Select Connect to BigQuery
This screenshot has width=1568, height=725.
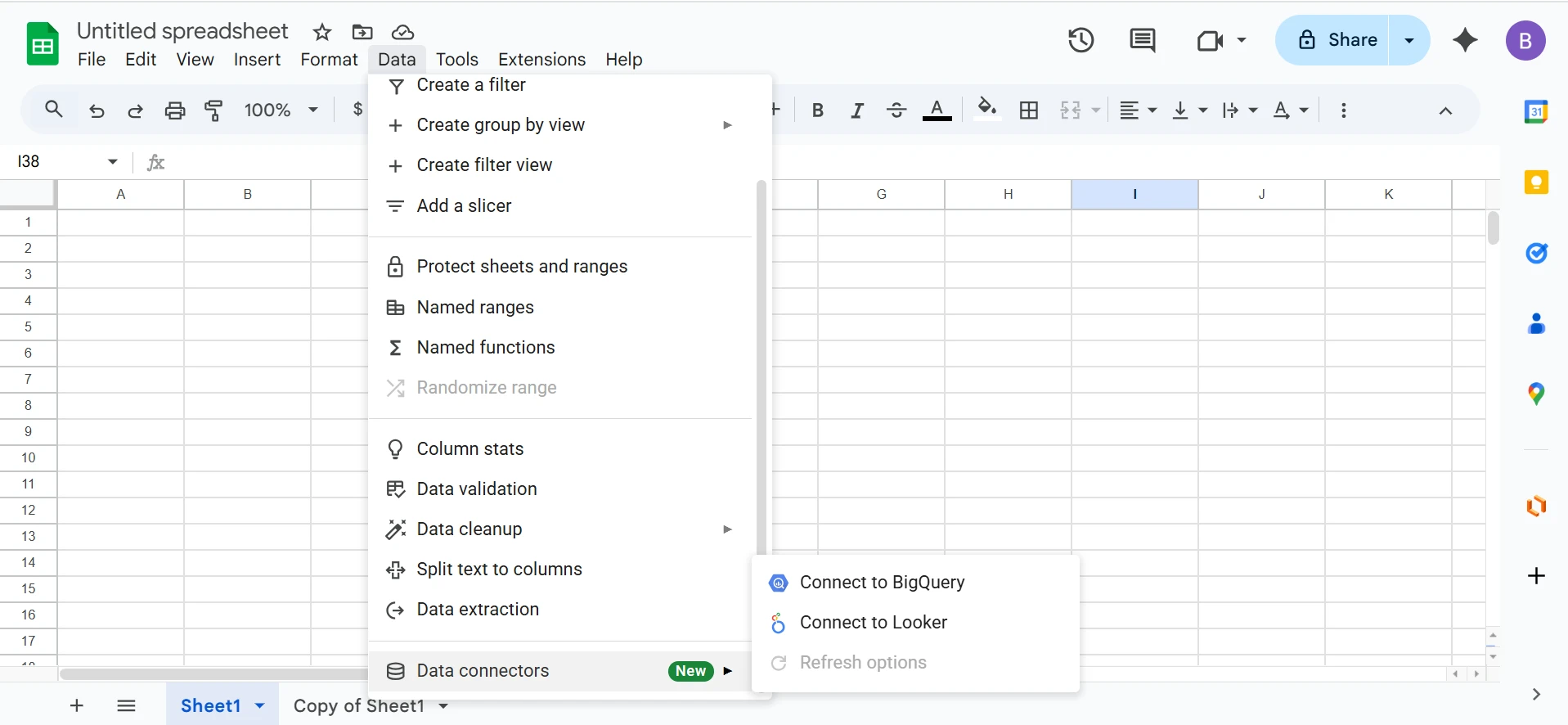coord(882,583)
